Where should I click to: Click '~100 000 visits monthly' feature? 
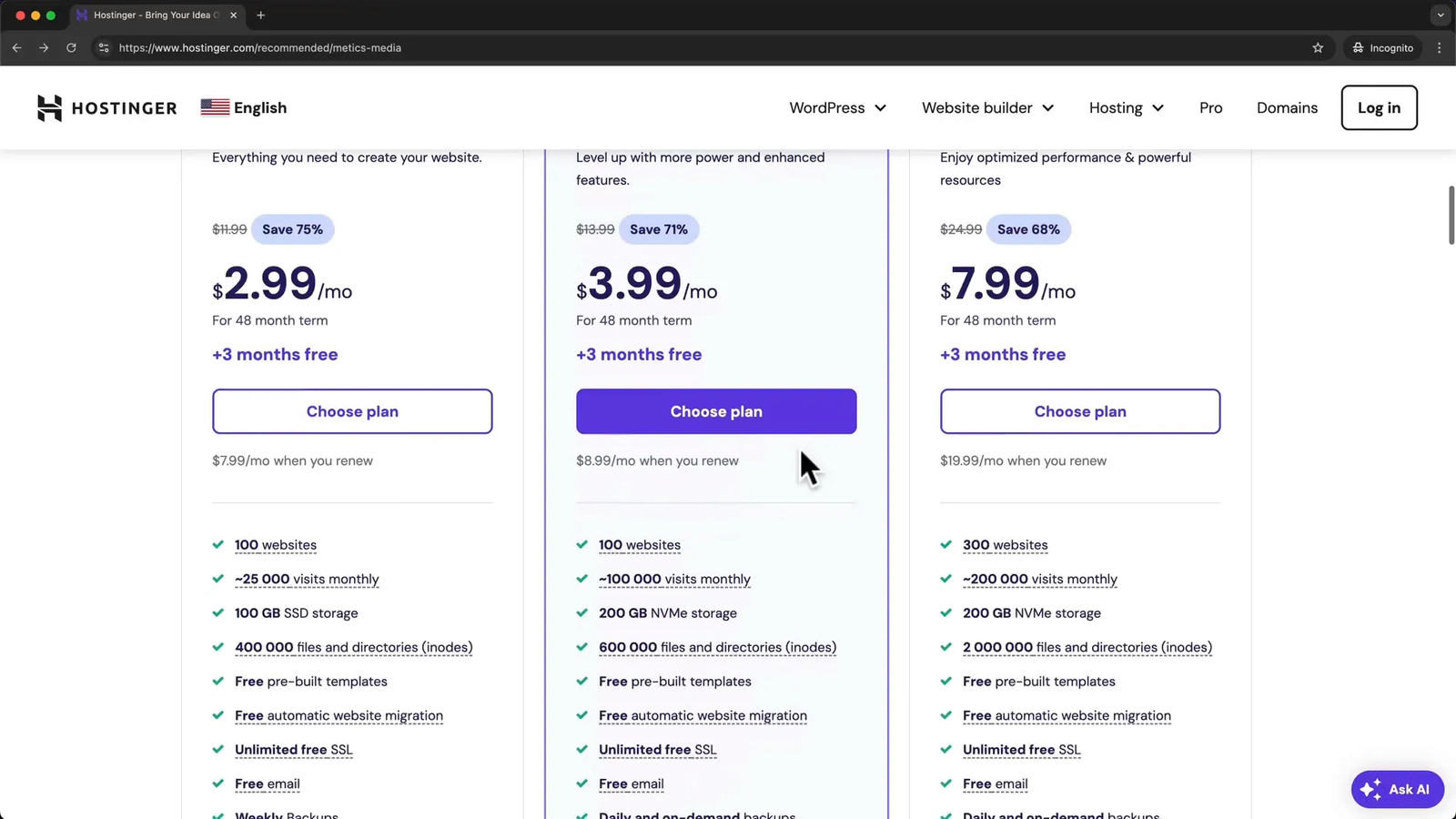[674, 579]
